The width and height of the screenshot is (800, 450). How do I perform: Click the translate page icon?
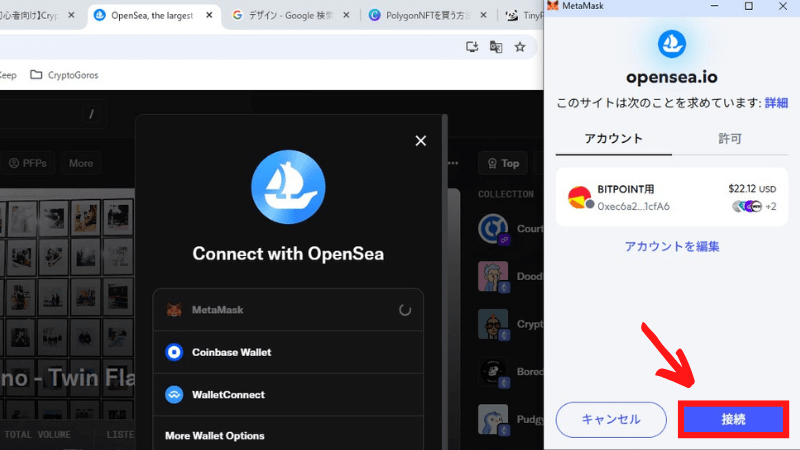click(x=496, y=47)
